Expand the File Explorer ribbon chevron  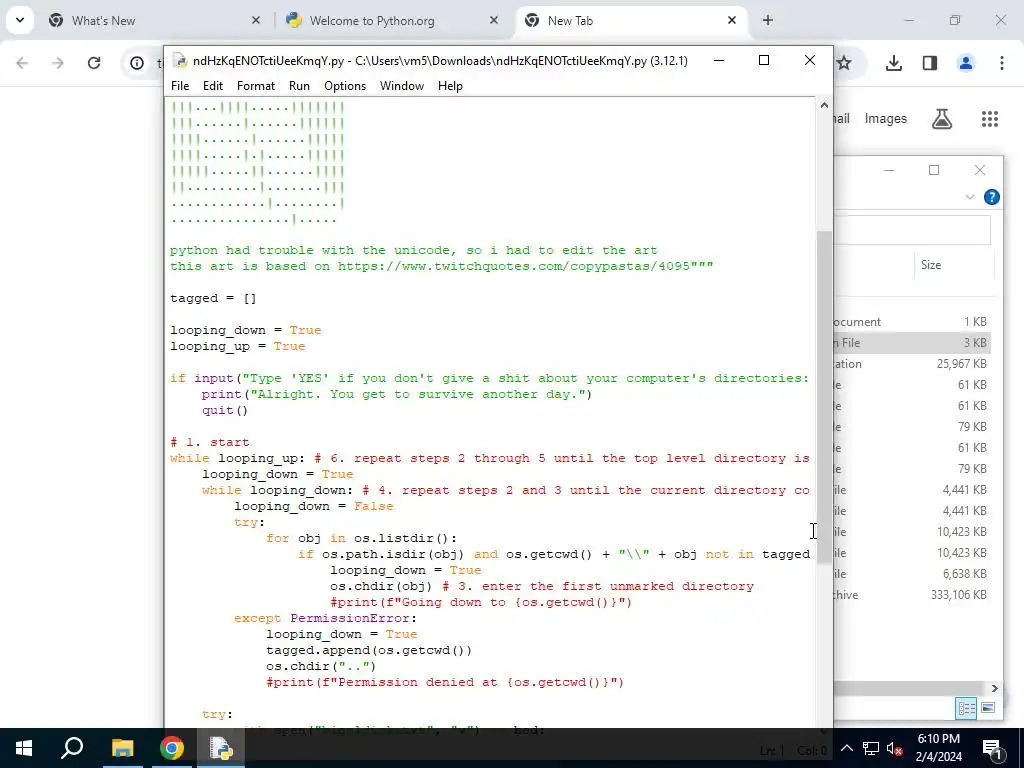pyautogui.click(x=970, y=197)
